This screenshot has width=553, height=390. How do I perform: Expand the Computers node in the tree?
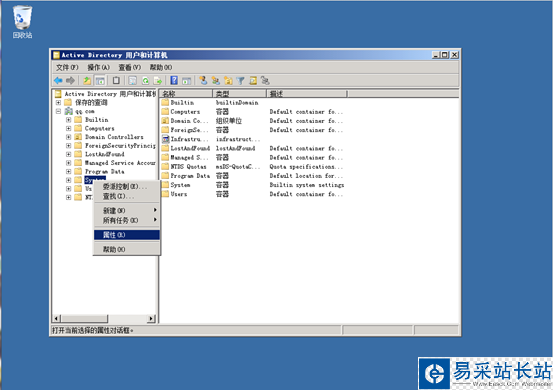[x=68, y=128]
